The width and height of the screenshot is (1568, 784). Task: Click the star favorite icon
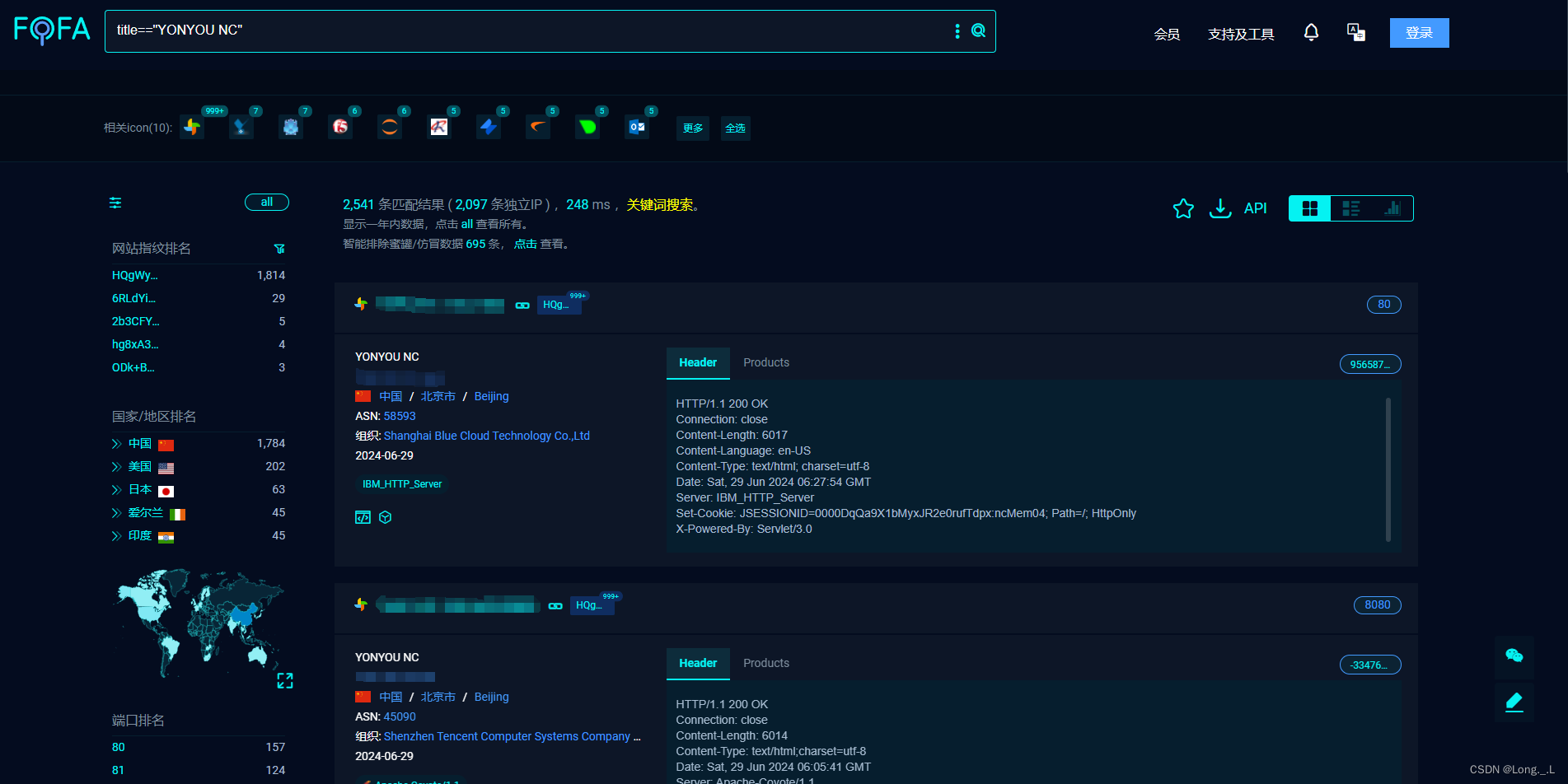(1183, 208)
